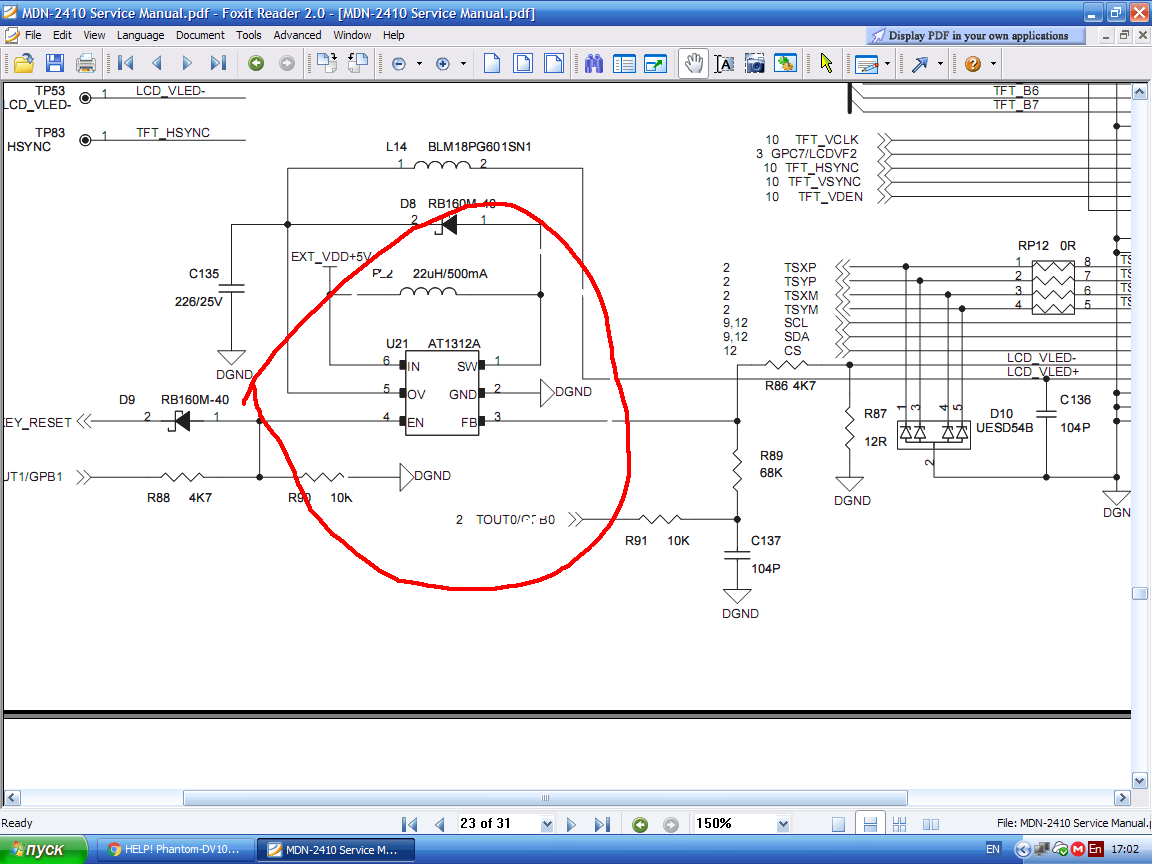Open the Advanced menu
The width and height of the screenshot is (1152, 864).
click(x=297, y=35)
